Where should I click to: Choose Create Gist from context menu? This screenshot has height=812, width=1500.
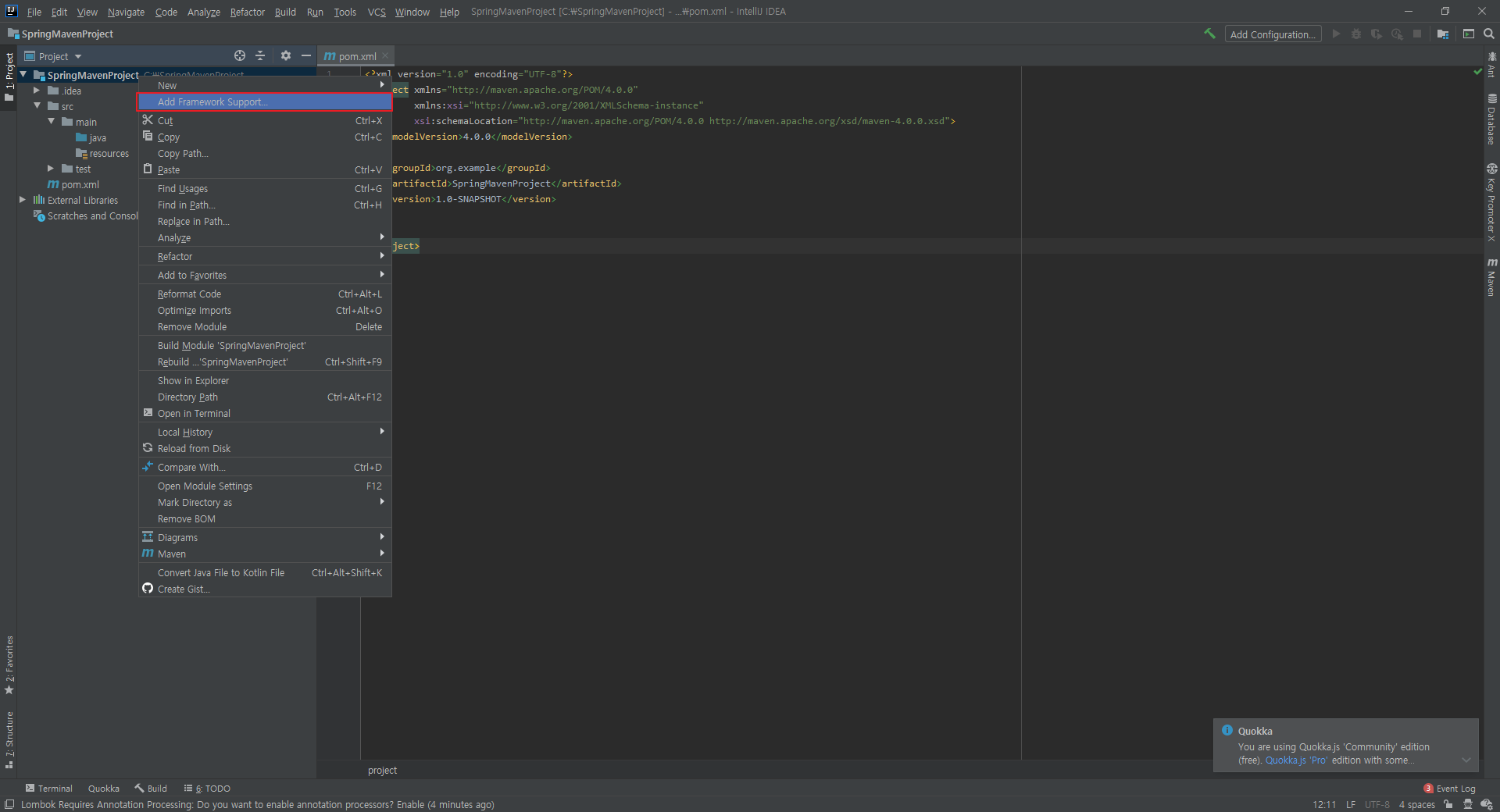(x=265, y=589)
